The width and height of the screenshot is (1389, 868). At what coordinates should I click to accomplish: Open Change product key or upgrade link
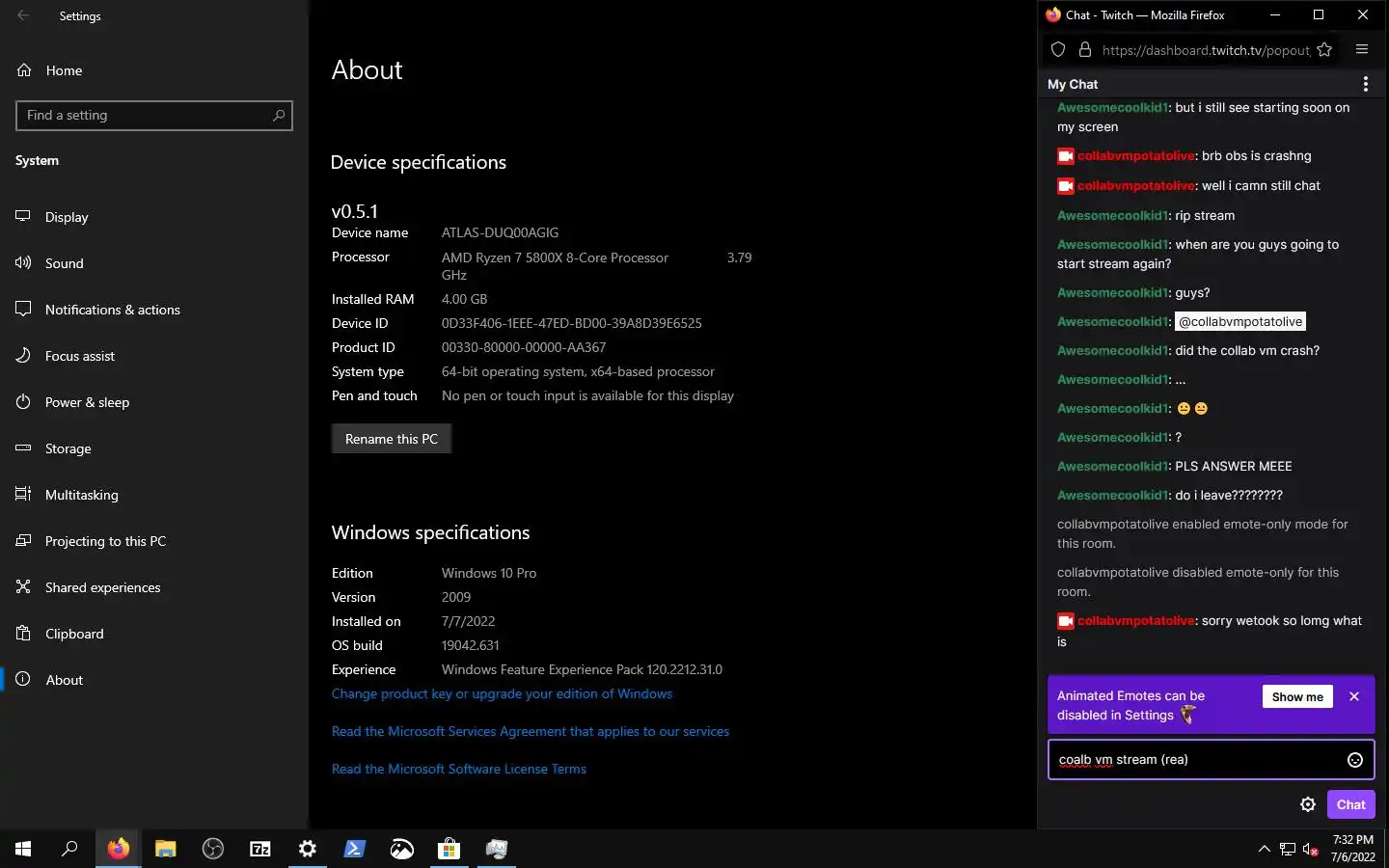point(502,693)
